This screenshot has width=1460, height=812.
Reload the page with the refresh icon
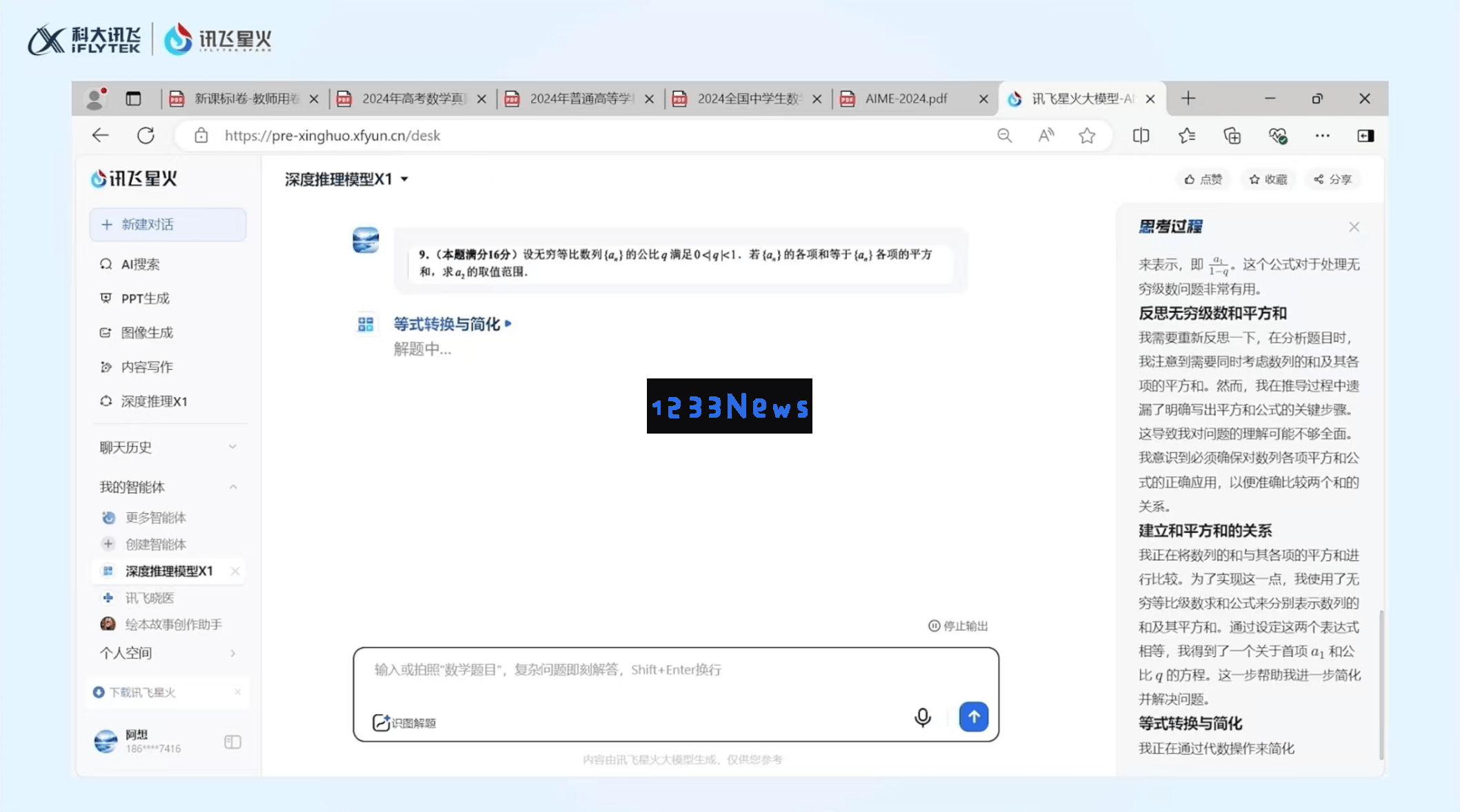(146, 136)
